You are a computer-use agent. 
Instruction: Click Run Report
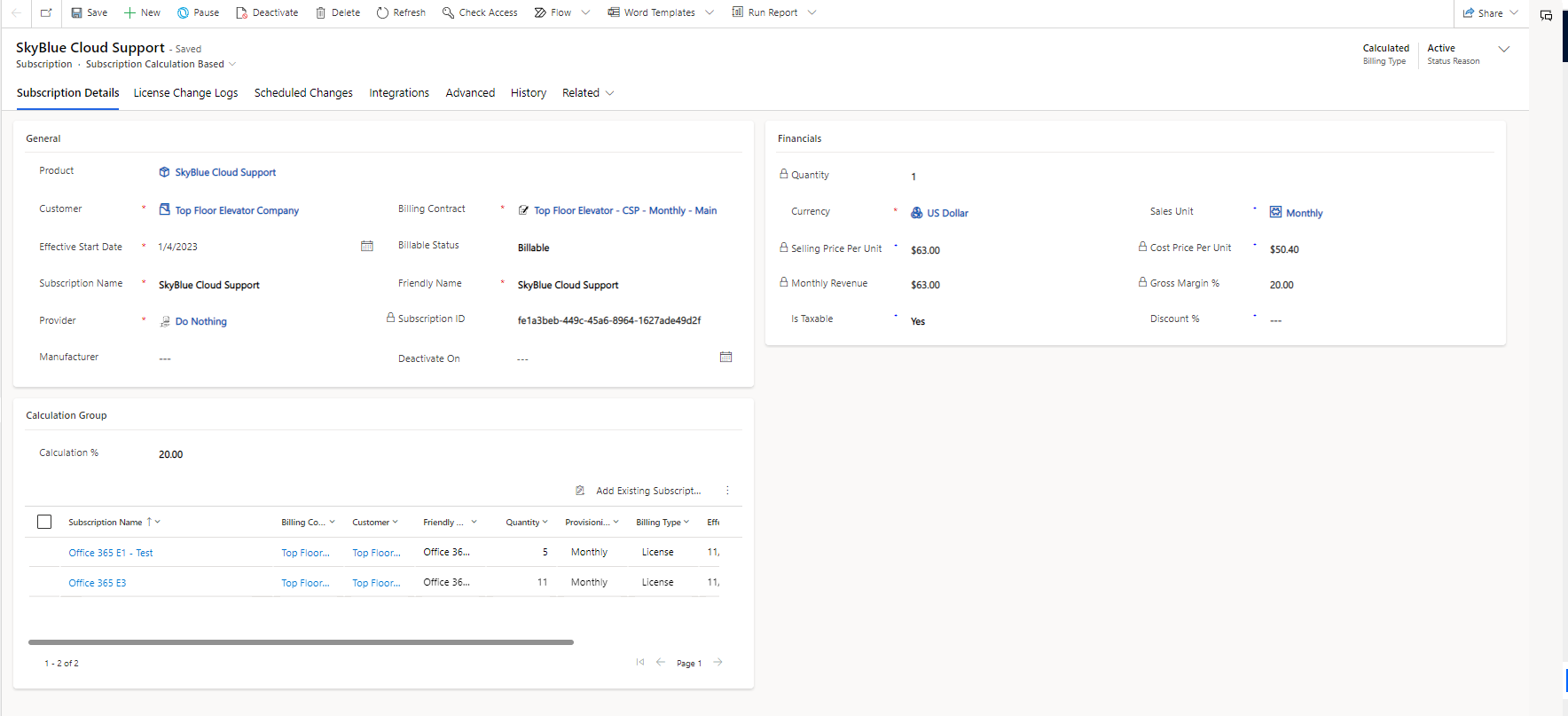point(764,12)
